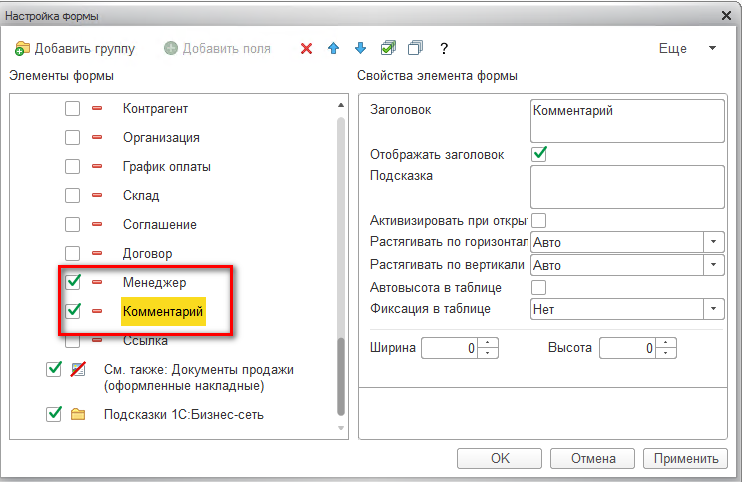Open Фиксация в таблице dropdown
This screenshot has width=742, height=482.
coord(713,309)
